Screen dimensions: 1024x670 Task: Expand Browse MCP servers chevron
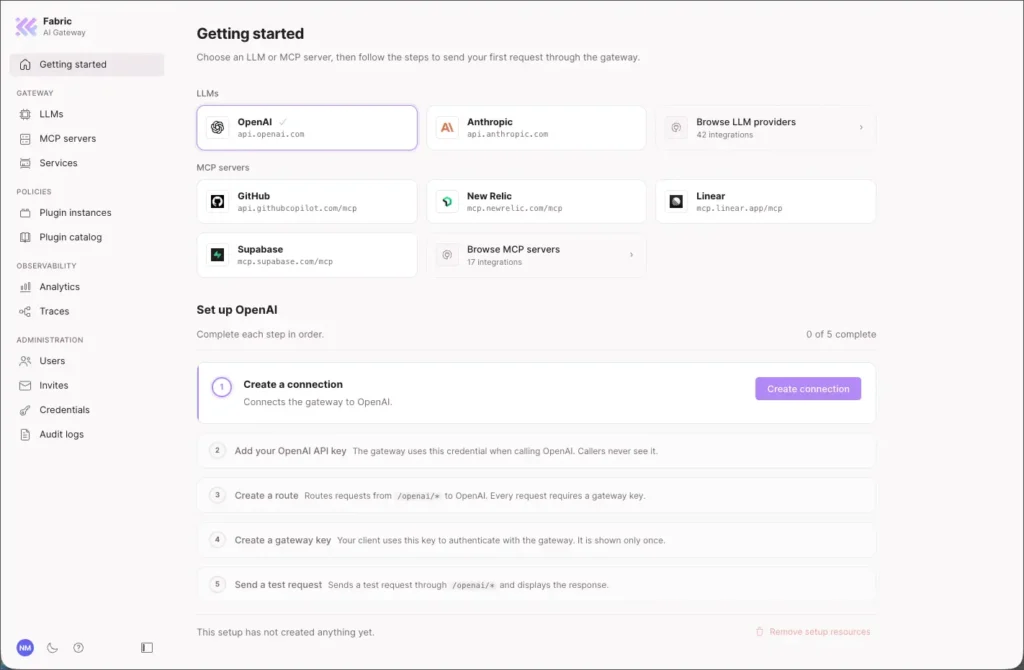coord(631,255)
